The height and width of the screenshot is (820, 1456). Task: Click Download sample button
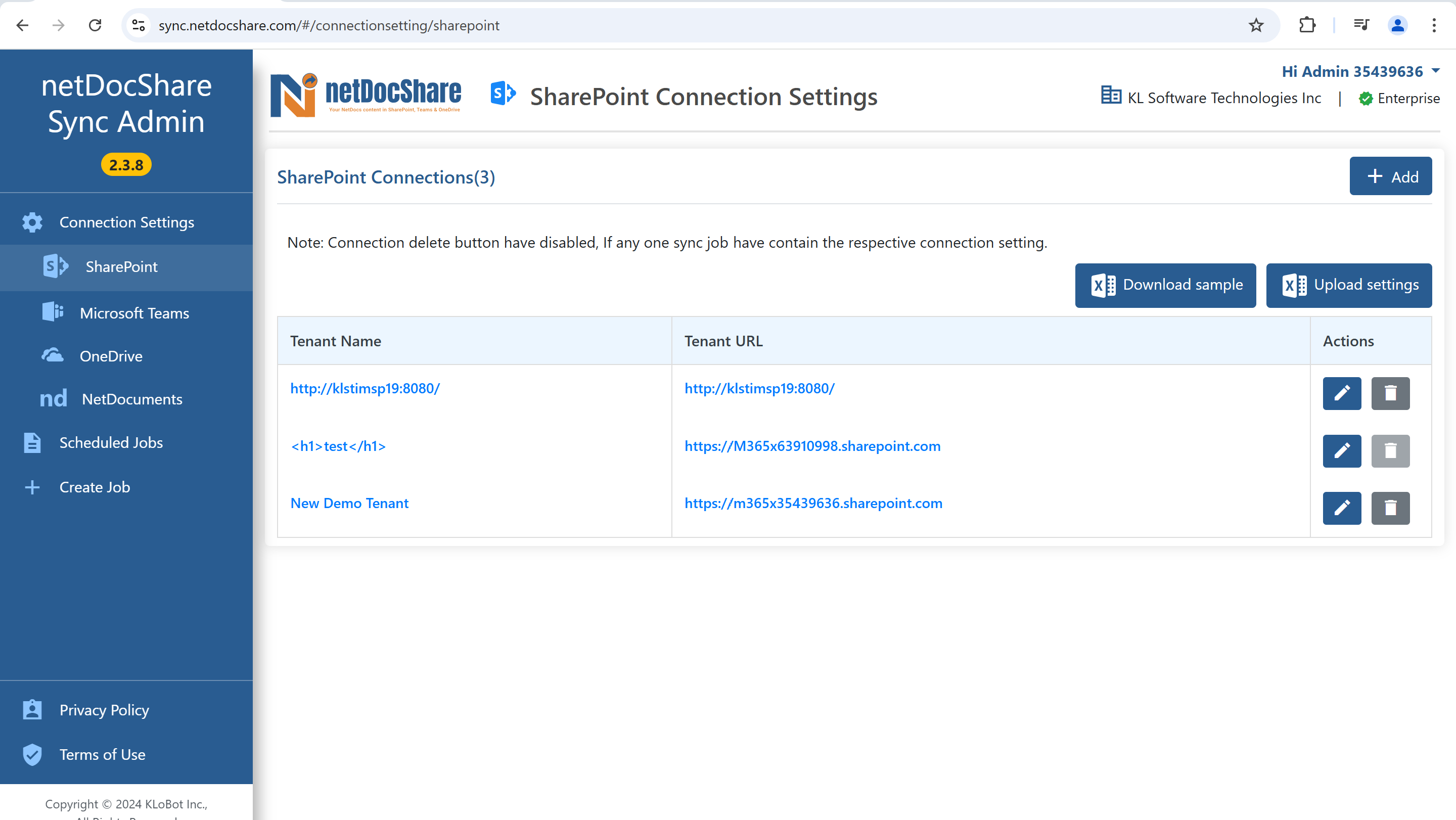tap(1165, 286)
